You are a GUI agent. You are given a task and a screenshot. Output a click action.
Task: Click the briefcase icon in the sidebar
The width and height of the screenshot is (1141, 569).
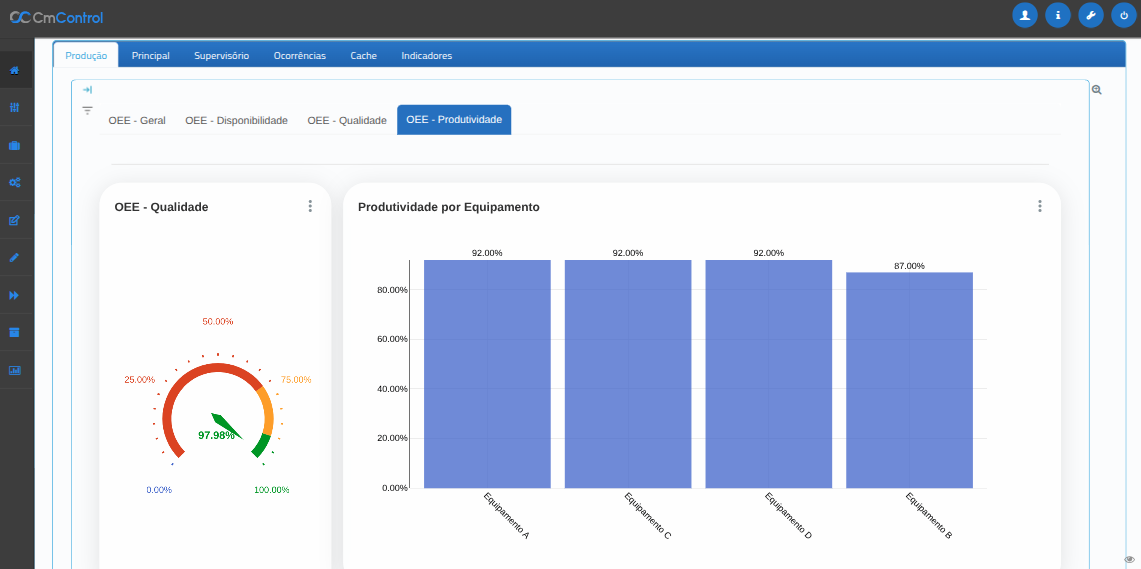[x=14, y=146]
